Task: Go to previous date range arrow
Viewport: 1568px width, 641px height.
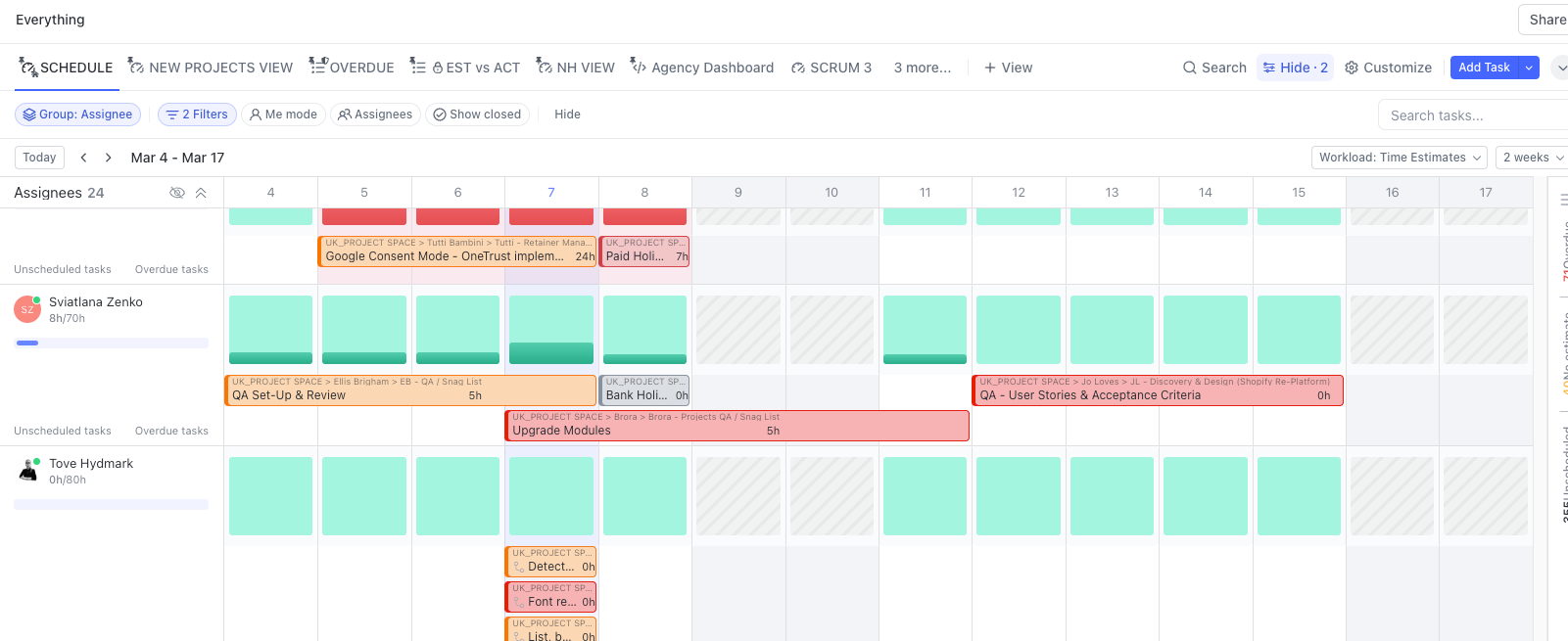Action: [x=84, y=158]
